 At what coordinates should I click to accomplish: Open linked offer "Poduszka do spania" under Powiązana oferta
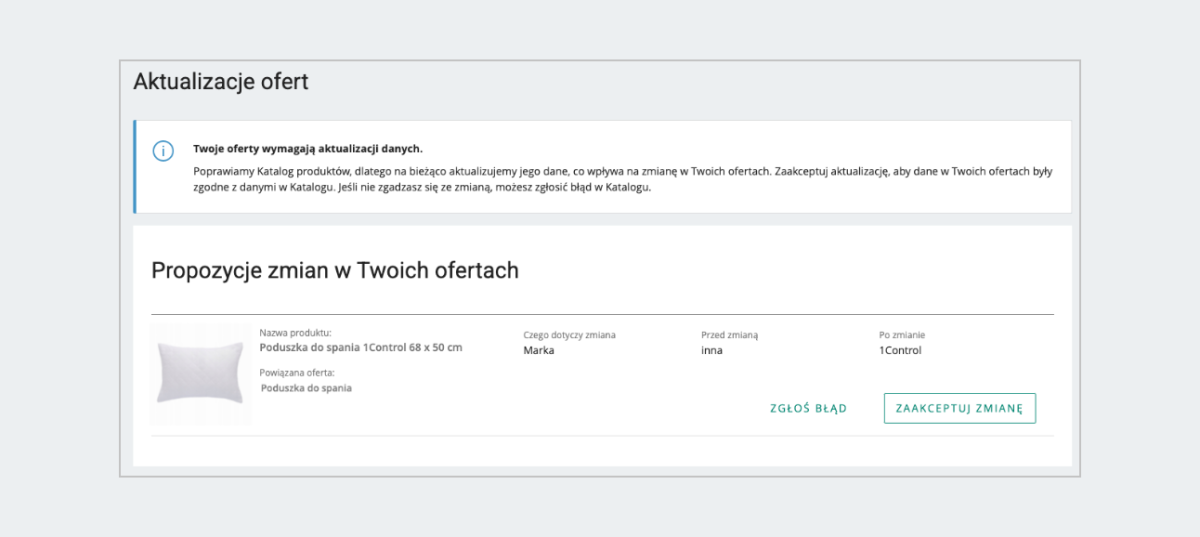coord(307,388)
